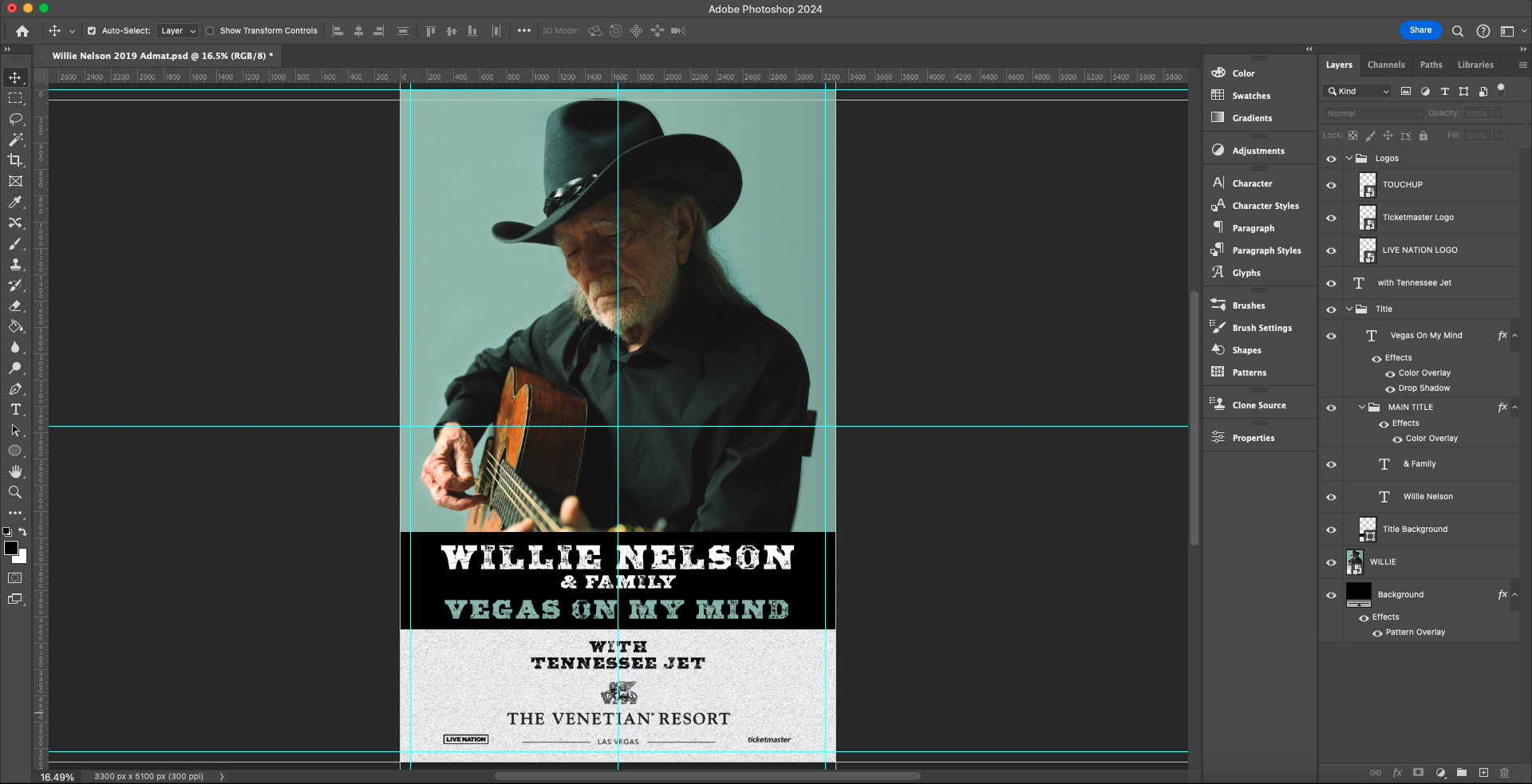Select the Pen tool
The image size is (1532, 784).
coord(15,388)
